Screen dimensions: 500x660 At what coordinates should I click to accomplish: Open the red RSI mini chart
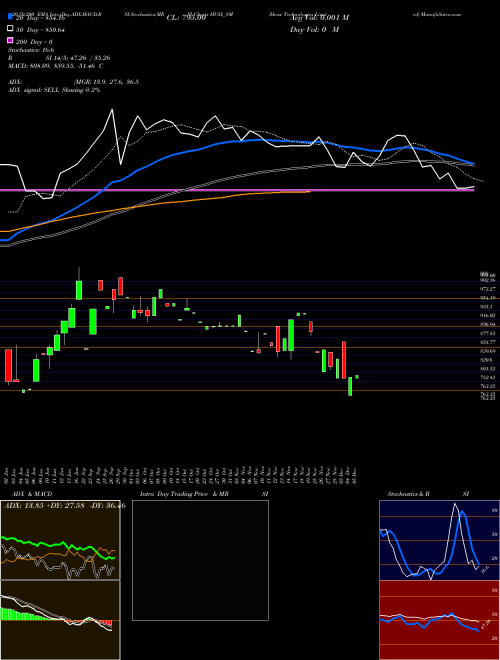click(x=439, y=620)
